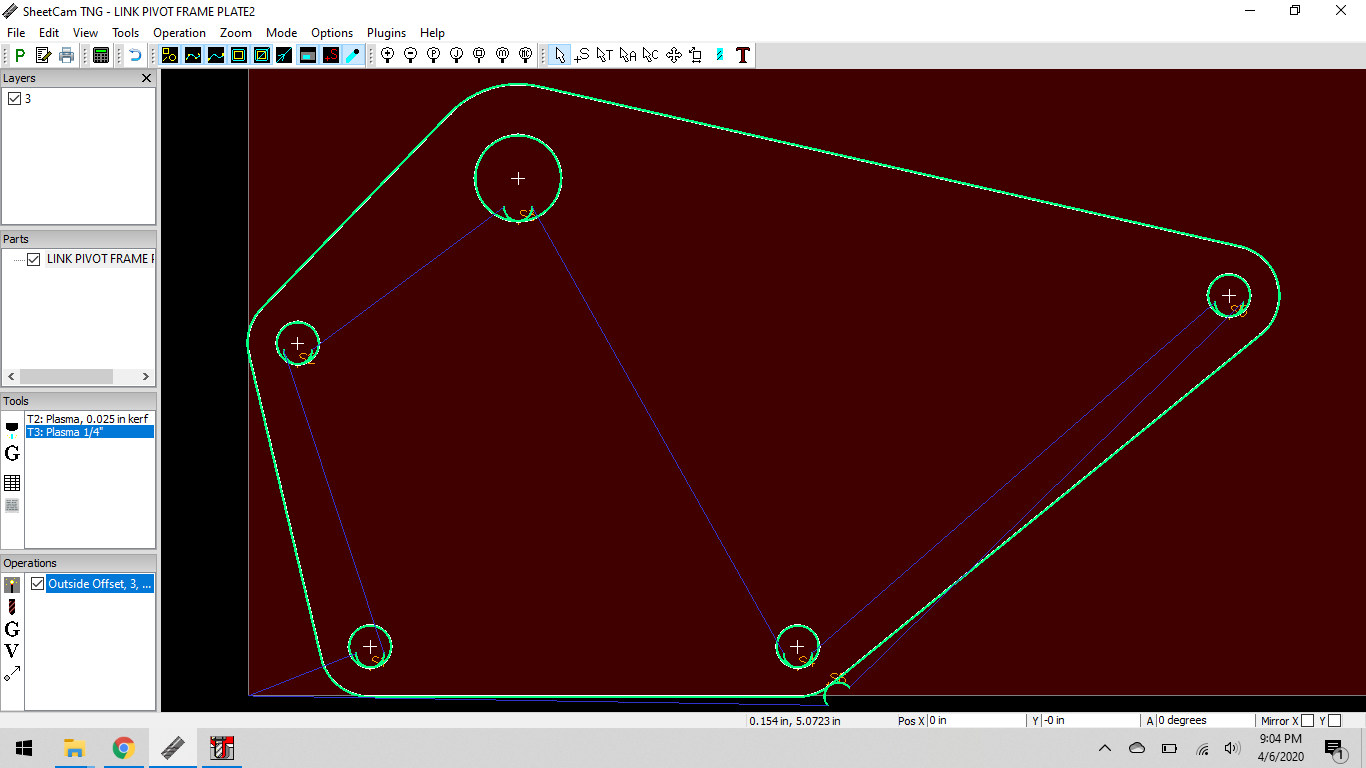
Task: Click the Pos X input field
Action: point(975,721)
